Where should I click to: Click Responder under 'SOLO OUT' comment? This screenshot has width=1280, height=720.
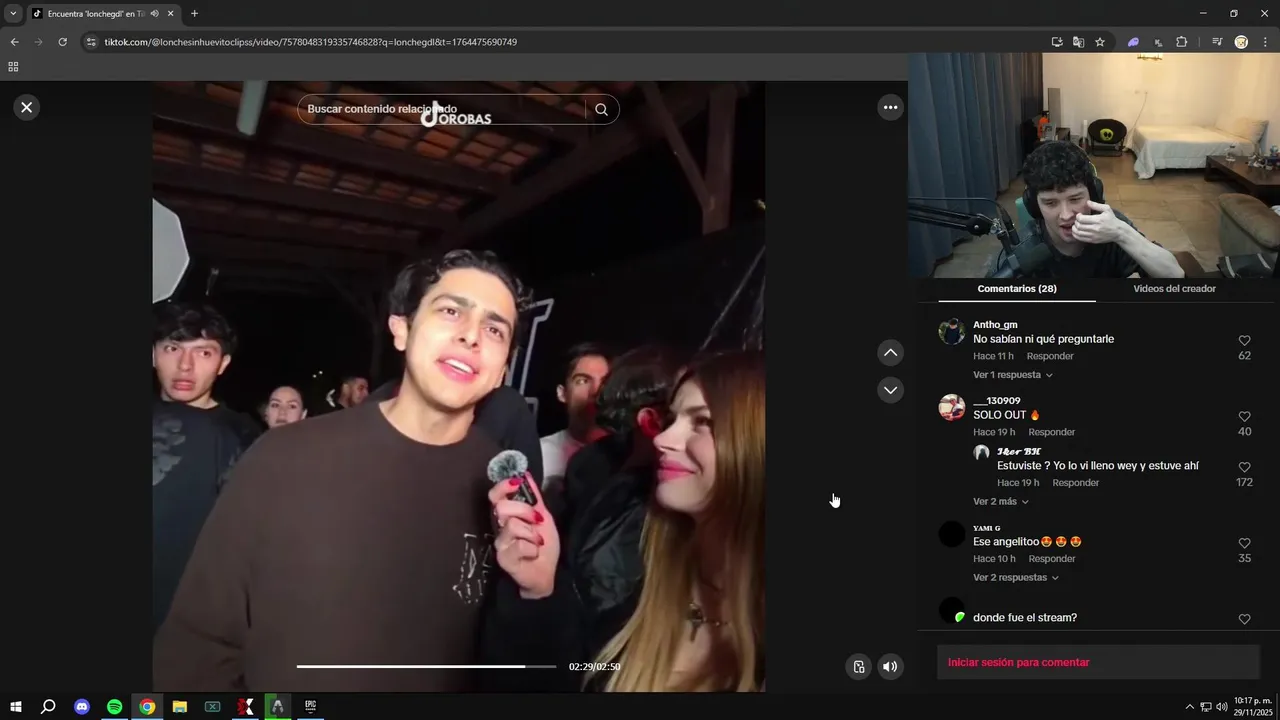1052,432
